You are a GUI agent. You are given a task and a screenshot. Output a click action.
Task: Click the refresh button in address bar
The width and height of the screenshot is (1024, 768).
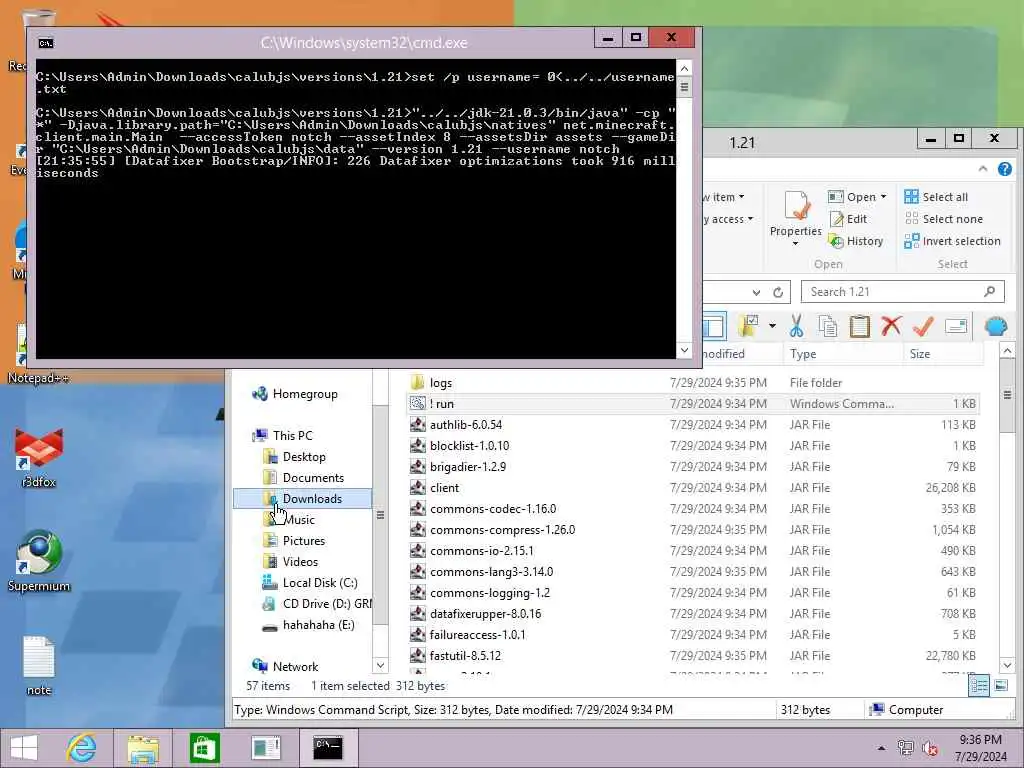(x=778, y=292)
